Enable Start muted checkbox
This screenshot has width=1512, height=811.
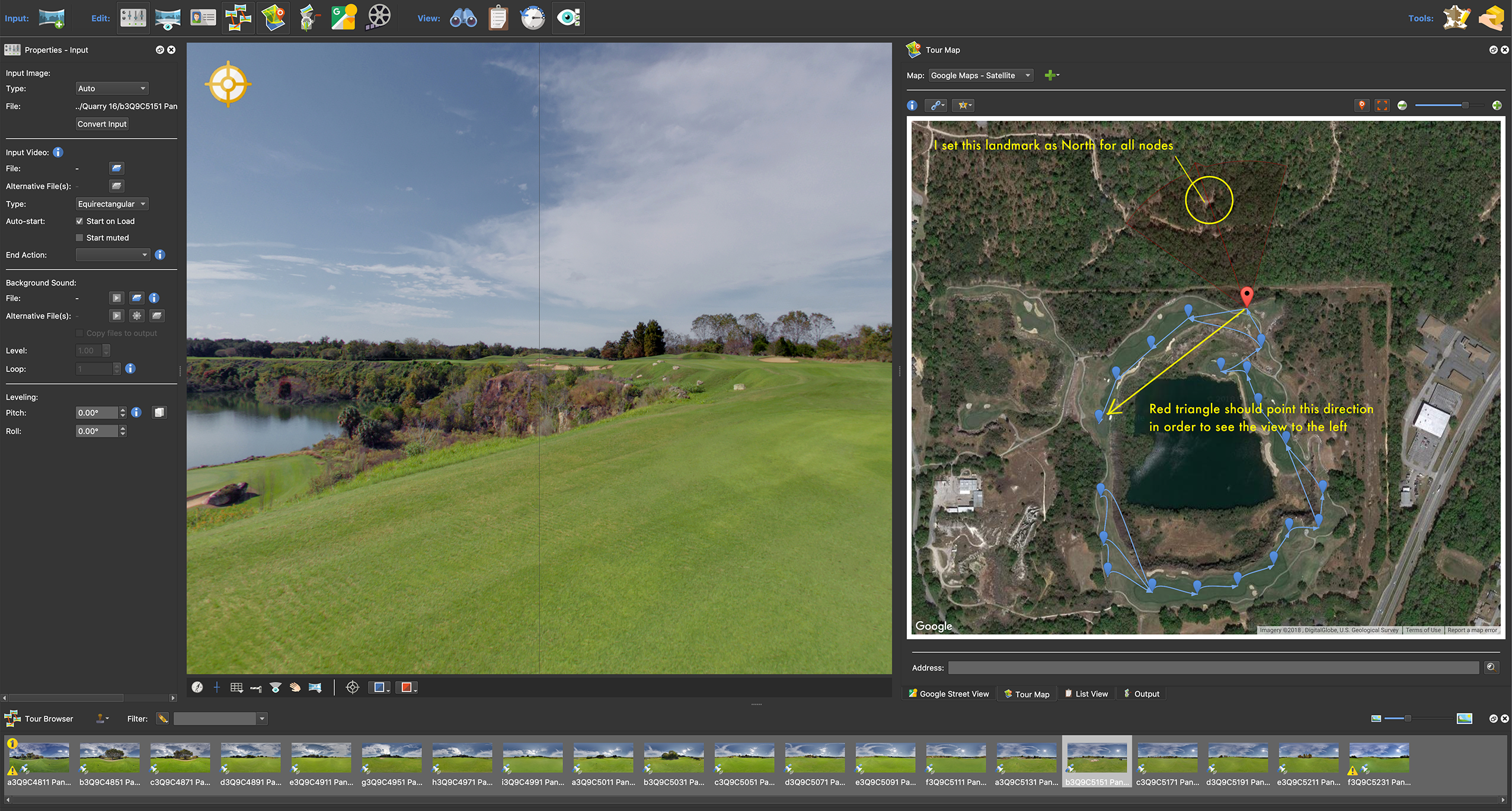point(79,238)
